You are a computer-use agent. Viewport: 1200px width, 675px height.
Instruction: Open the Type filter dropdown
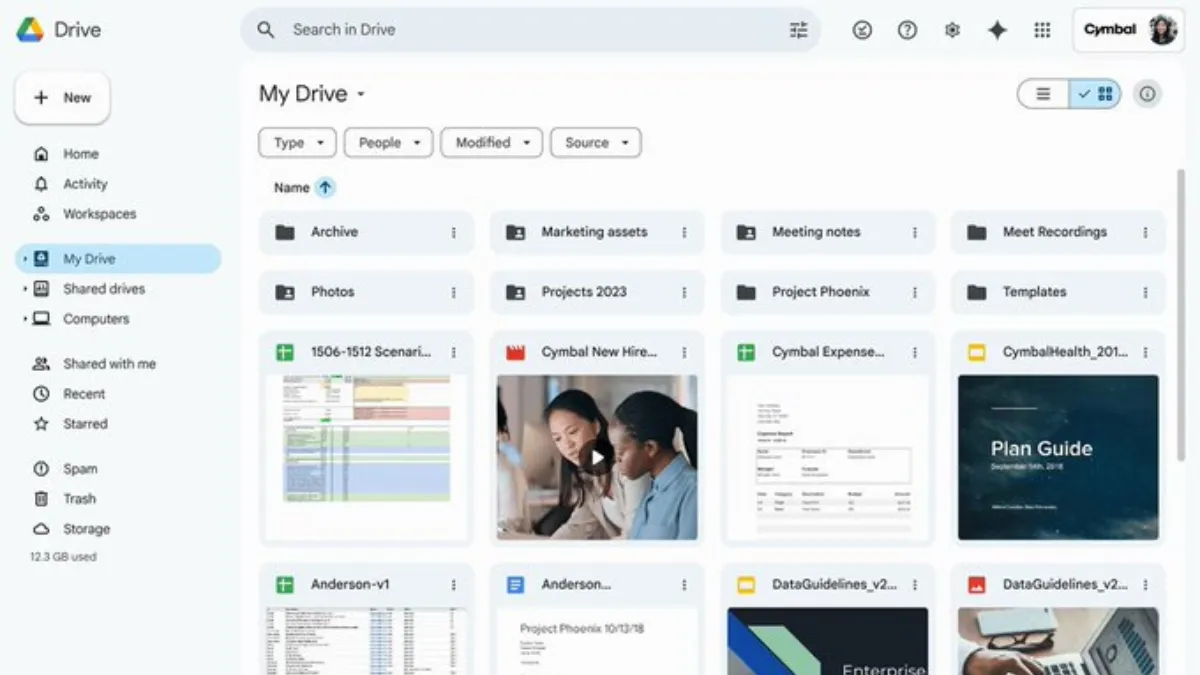(x=297, y=143)
